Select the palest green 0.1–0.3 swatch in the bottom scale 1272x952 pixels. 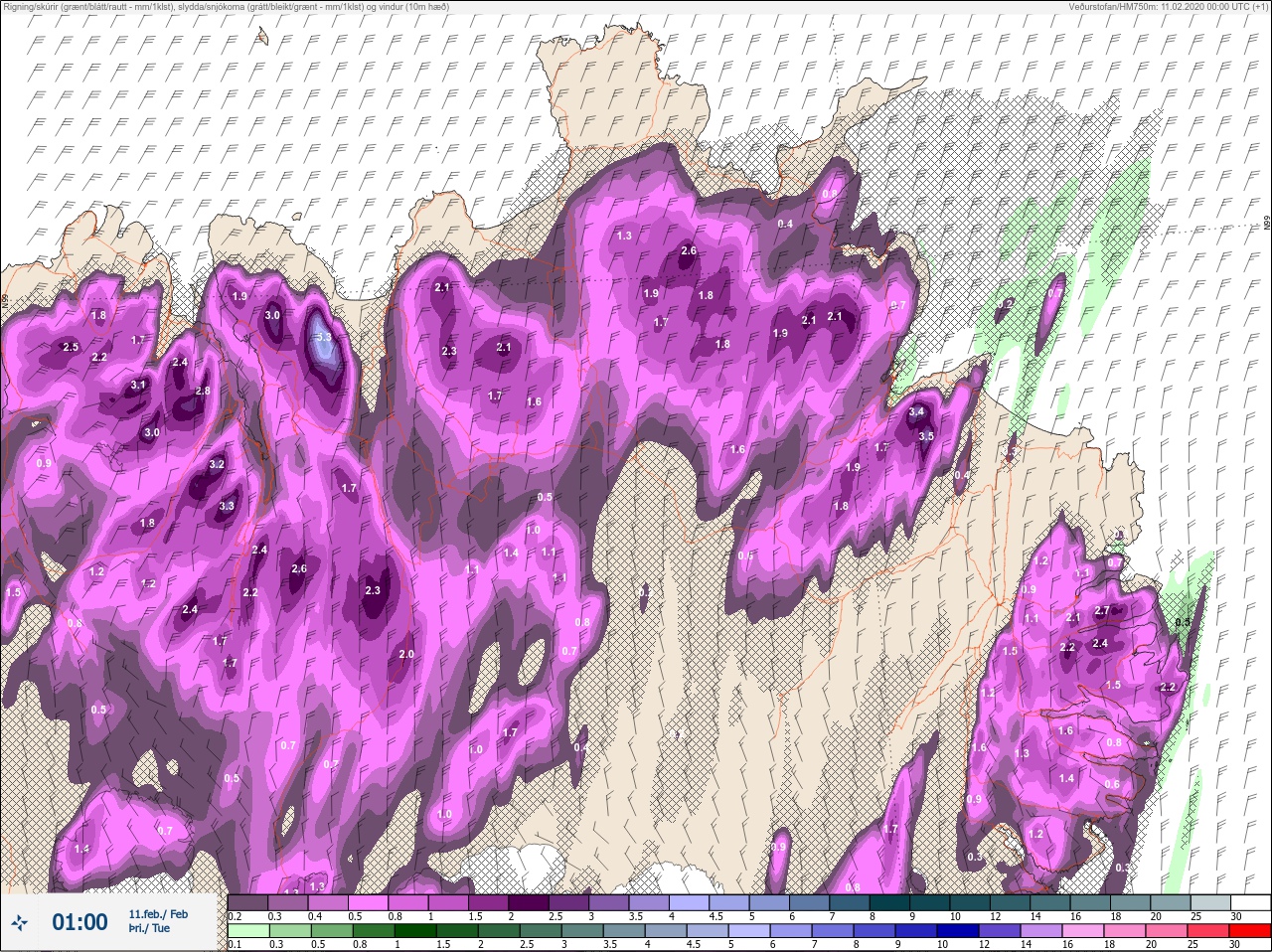[x=247, y=930]
